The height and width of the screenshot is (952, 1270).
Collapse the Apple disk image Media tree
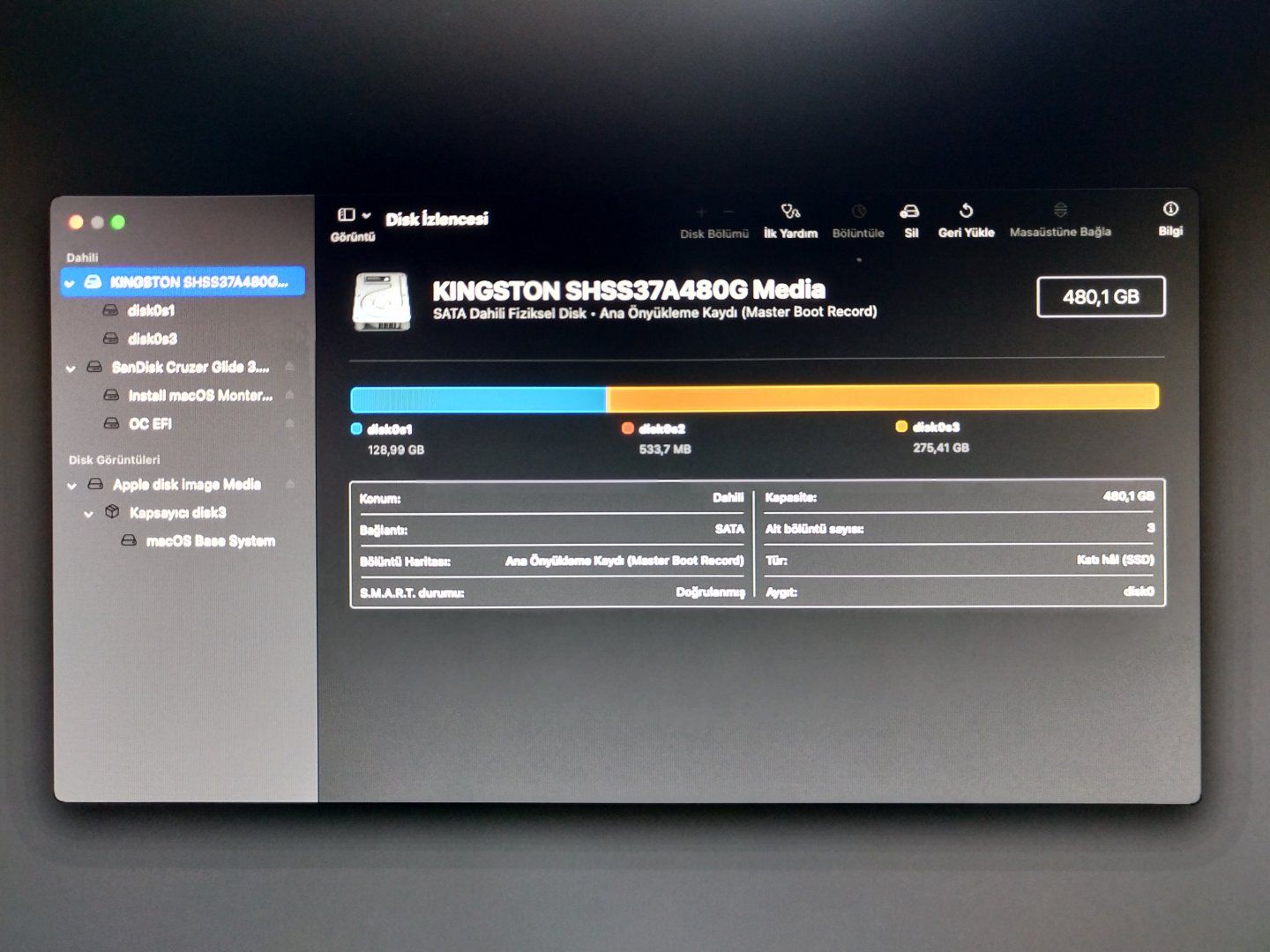pos(71,486)
